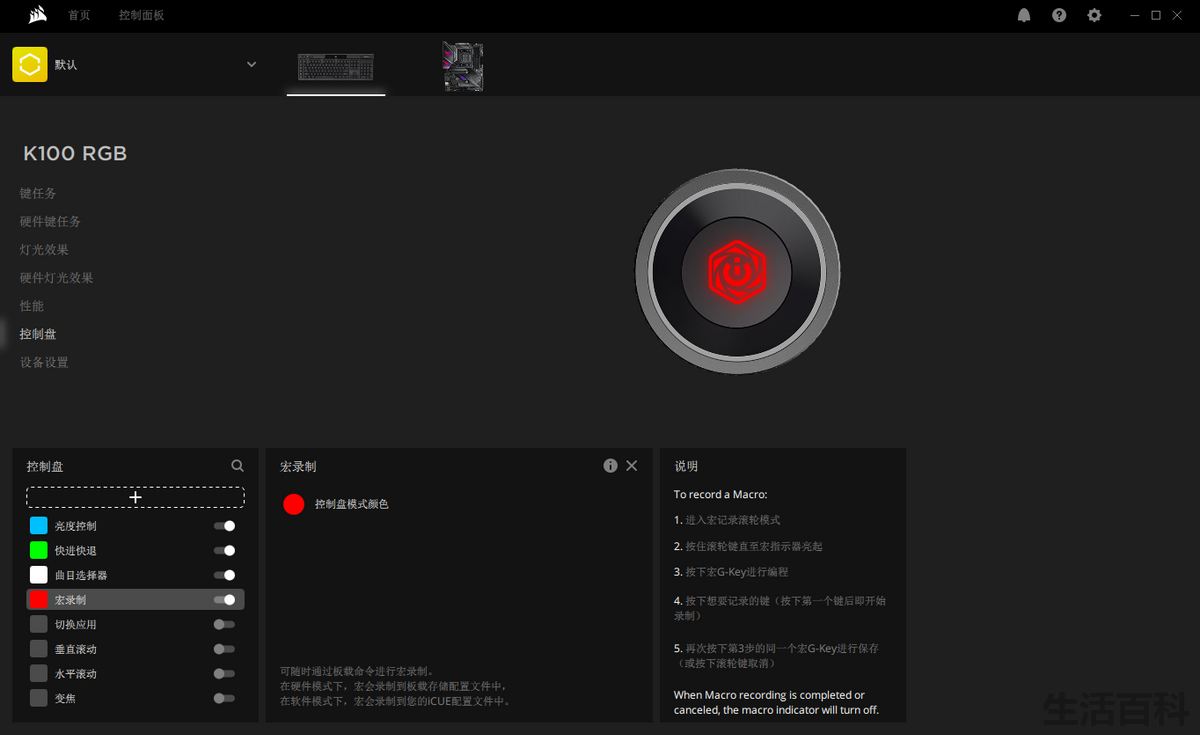The height and width of the screenshot is (735, 1200).
Task: Select the motherboard device thumbnail
Action: pos(463,67)
